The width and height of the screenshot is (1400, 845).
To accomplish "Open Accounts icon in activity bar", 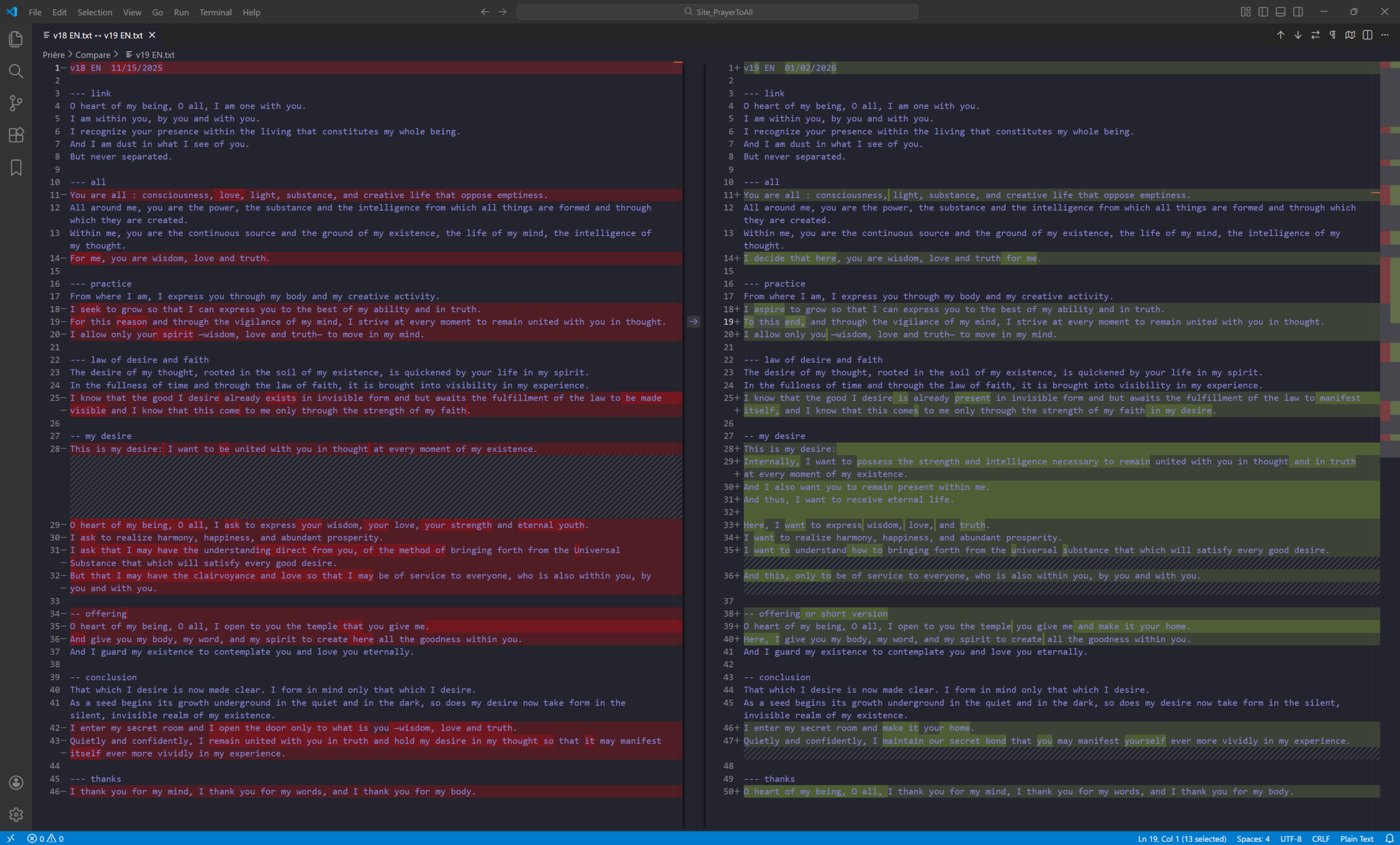I will coord(16,783).
